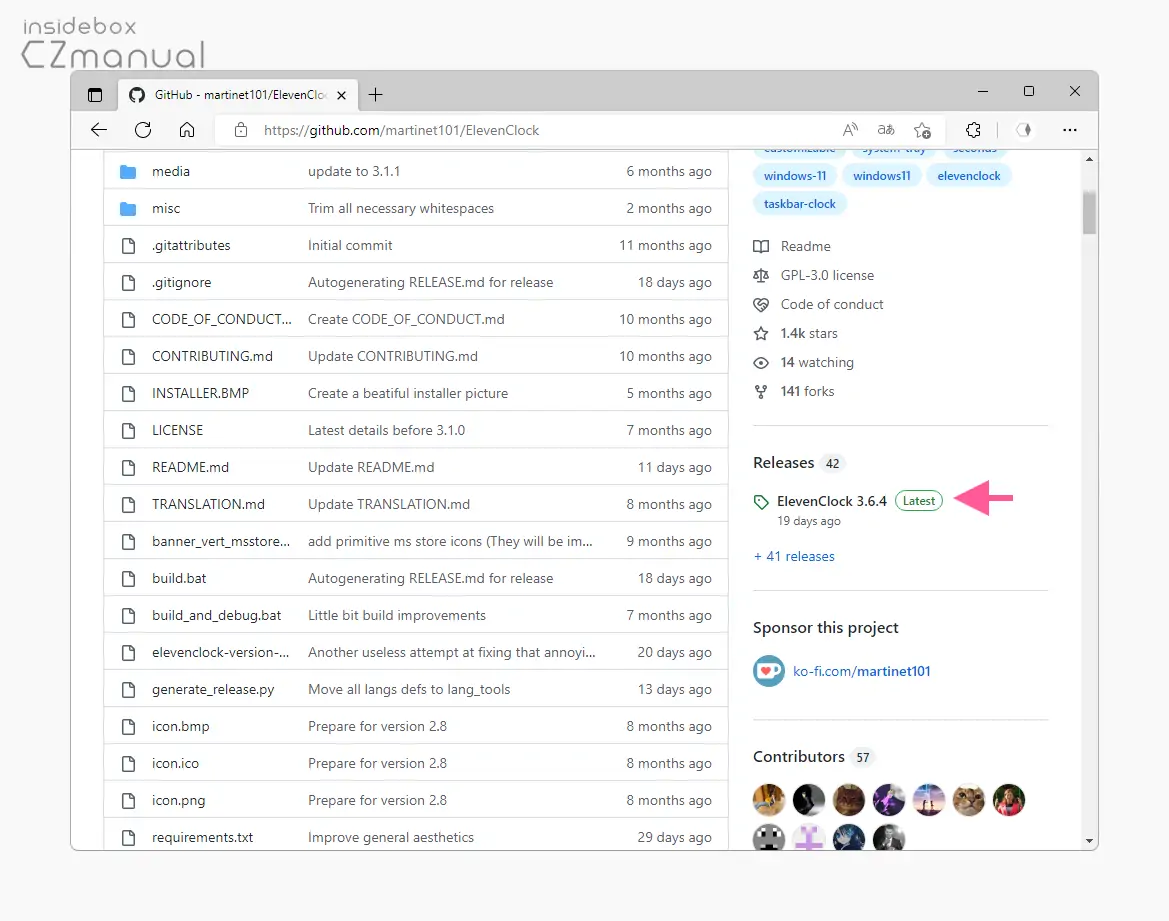Open commit 'Create a beatiful installer picture'

click(x=408, y=393)
